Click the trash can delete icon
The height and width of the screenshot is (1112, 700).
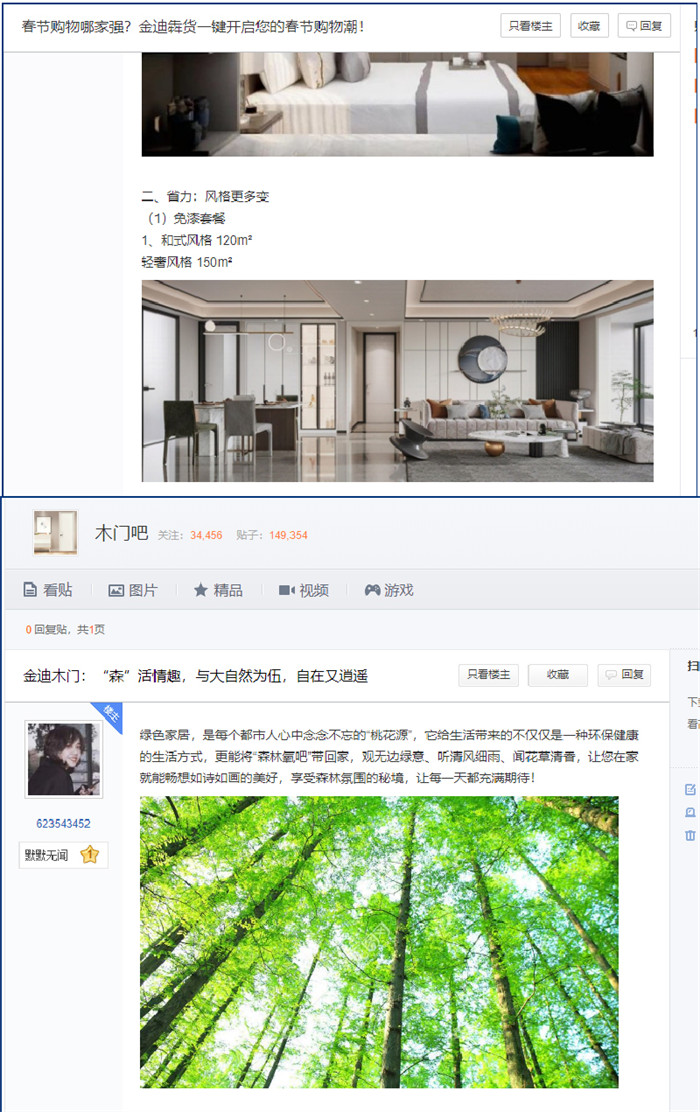coord(690,835)
